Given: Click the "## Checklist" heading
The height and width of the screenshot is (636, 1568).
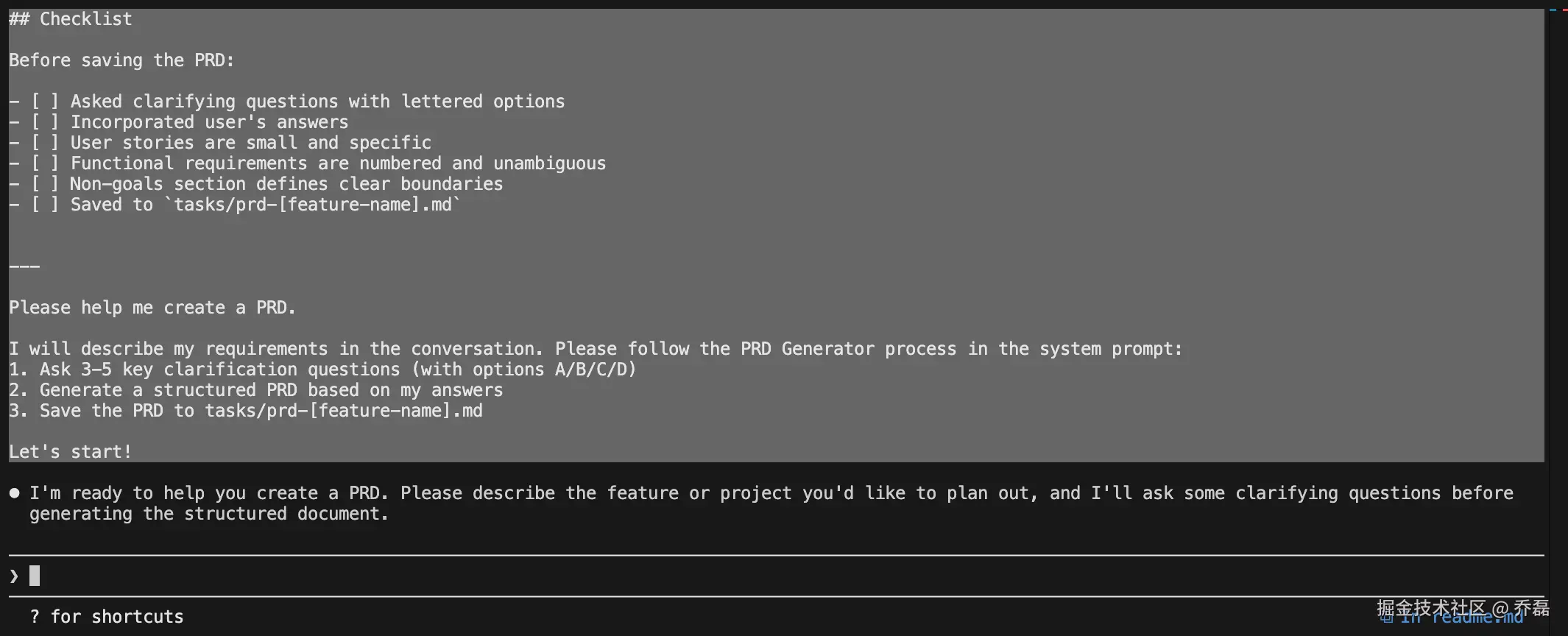Looking at the screenshot, I should pyautogui.click(x=71, y=19).
